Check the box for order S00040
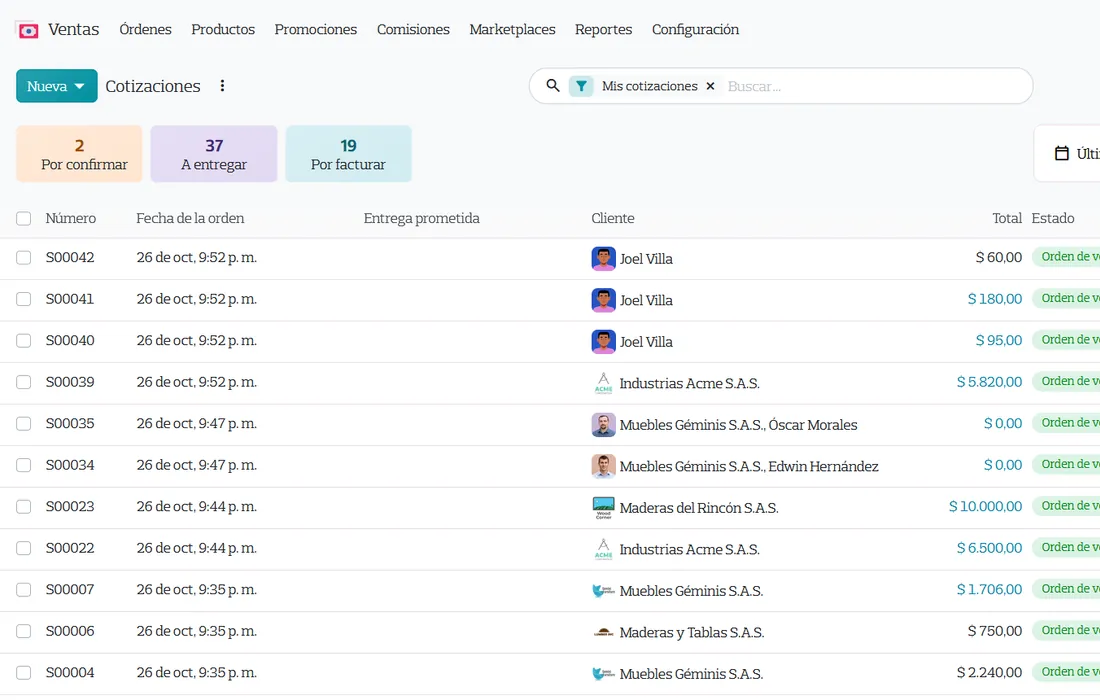Image resolution: width=1100 pixels, height=700 pixels. coord(24,340)
